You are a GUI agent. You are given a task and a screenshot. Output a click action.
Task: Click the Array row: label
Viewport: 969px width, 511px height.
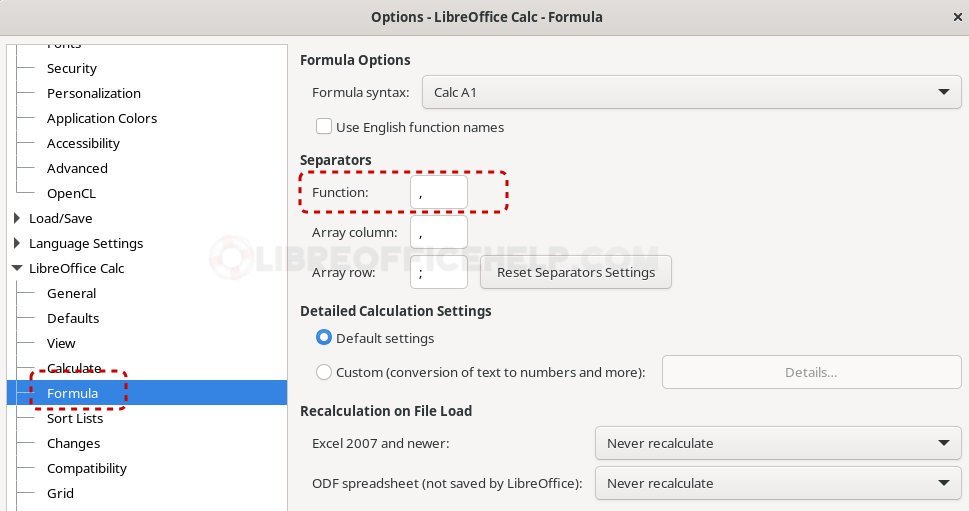pos(344,272)
